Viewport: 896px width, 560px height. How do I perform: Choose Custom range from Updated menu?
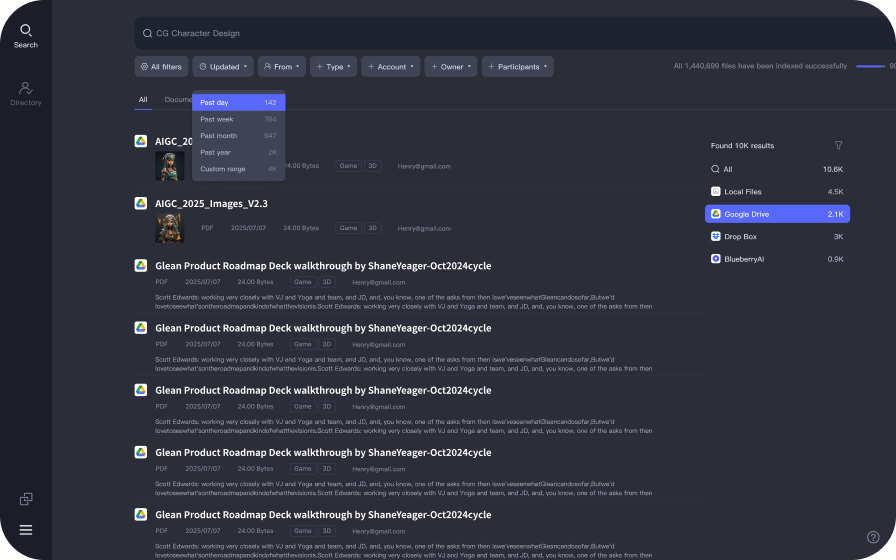[238, 169]
